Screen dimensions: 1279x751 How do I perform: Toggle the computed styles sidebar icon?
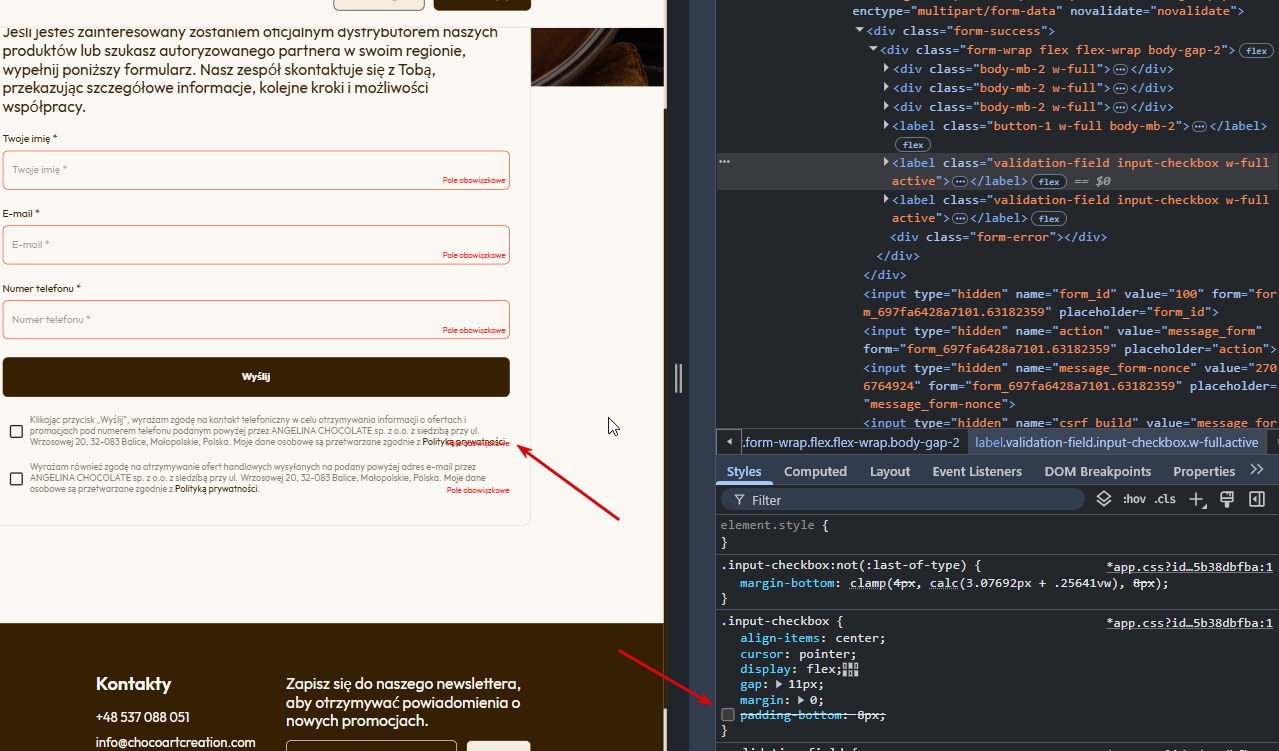click(1257, 499)
